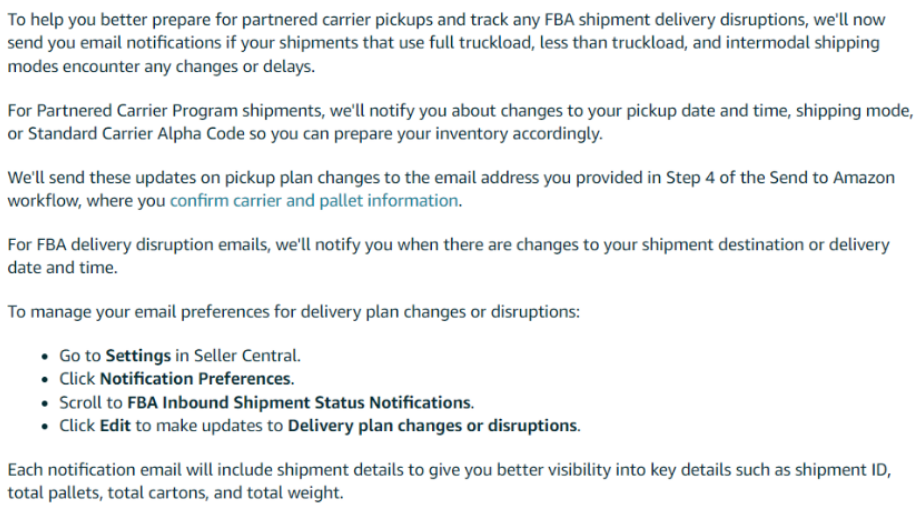Click the bold Notification Preferences text
Screen dimensions: 914x505
[195, 379]
